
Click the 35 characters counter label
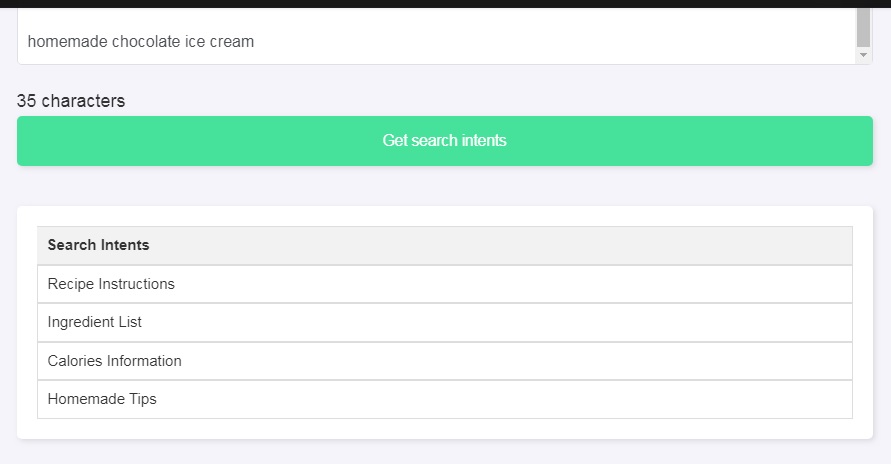pyautogui.click(x=71, y=101)
